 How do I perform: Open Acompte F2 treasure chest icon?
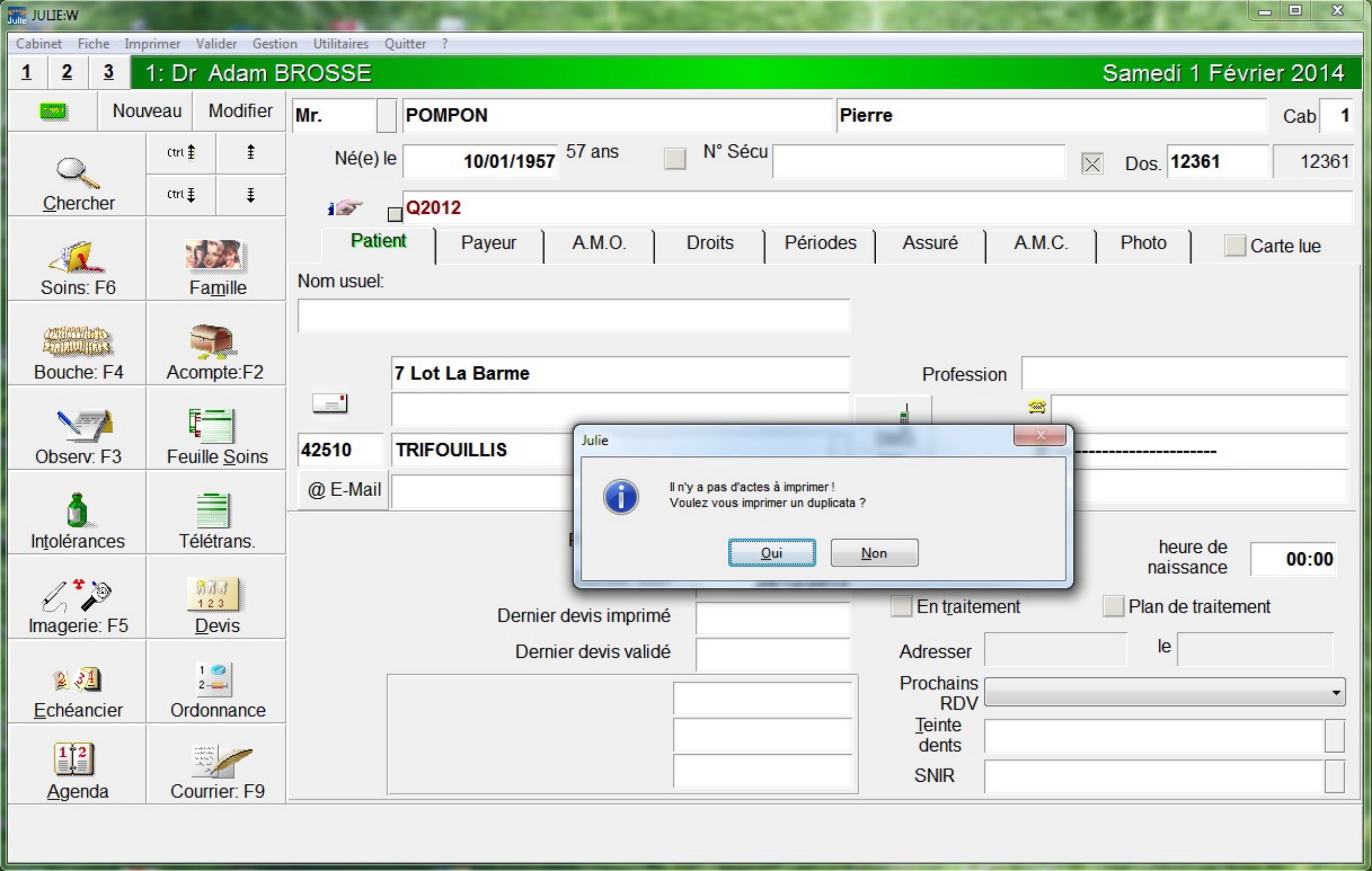click(213, 342)
